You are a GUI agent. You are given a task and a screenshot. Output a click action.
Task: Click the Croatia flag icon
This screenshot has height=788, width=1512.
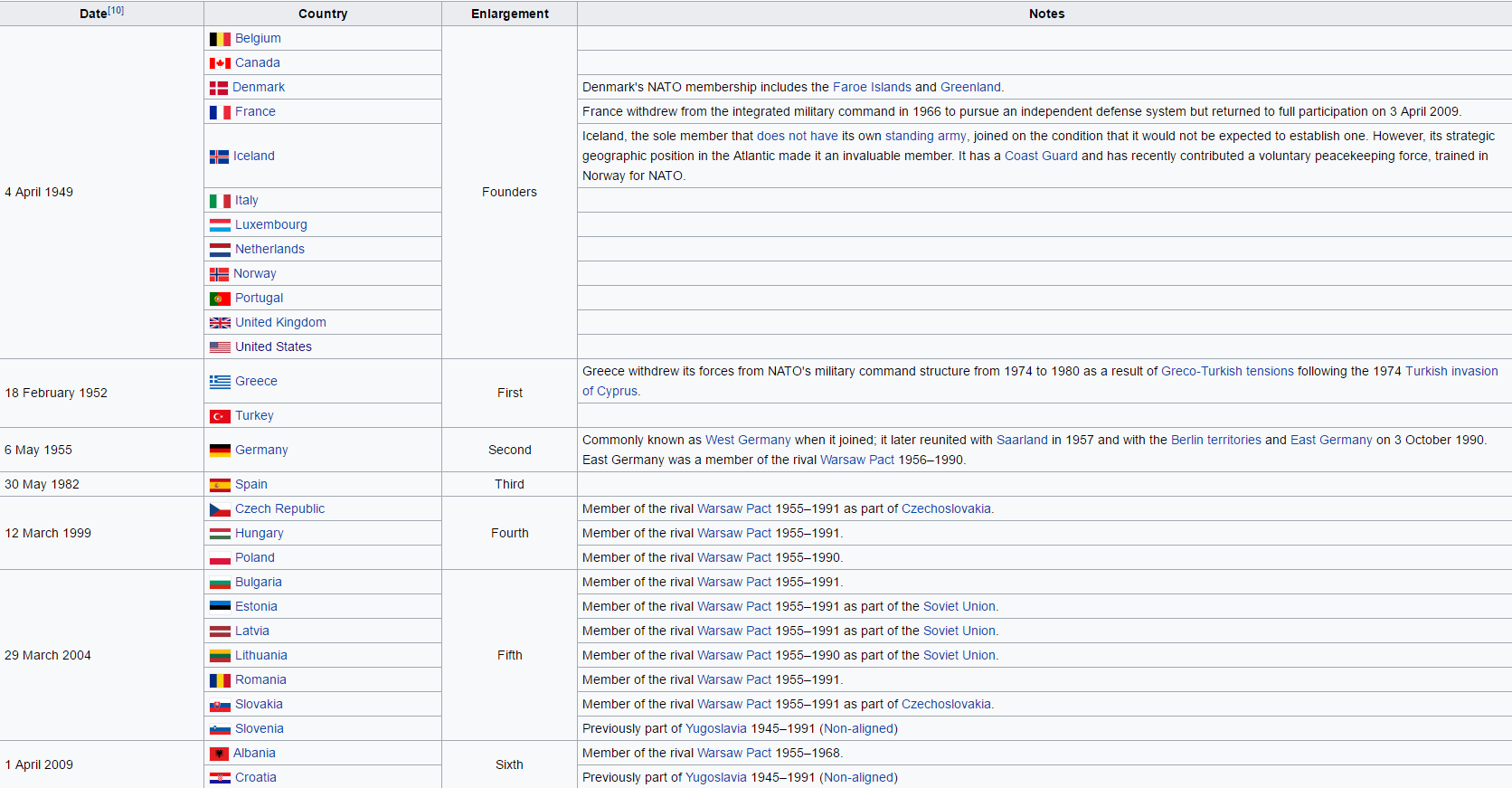pyautogui.click(x=220, y=778)
